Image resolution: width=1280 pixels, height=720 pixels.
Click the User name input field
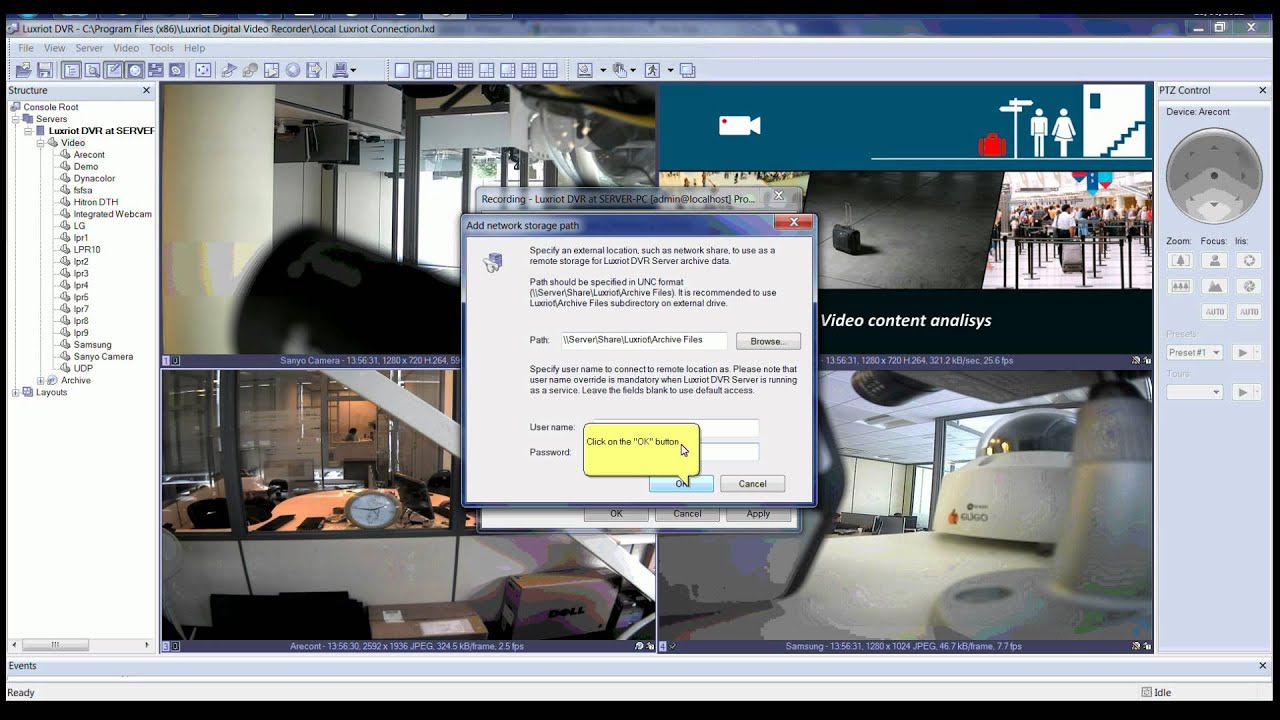click(677, 428)
